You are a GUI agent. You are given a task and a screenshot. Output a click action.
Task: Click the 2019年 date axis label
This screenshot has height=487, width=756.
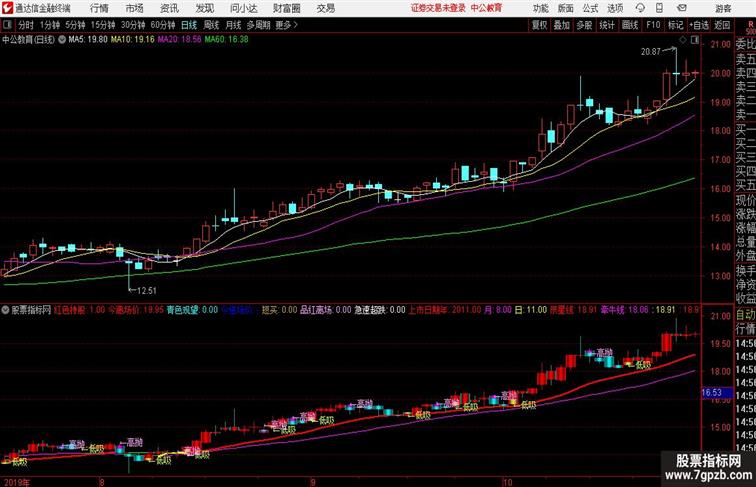pos(16,482)
